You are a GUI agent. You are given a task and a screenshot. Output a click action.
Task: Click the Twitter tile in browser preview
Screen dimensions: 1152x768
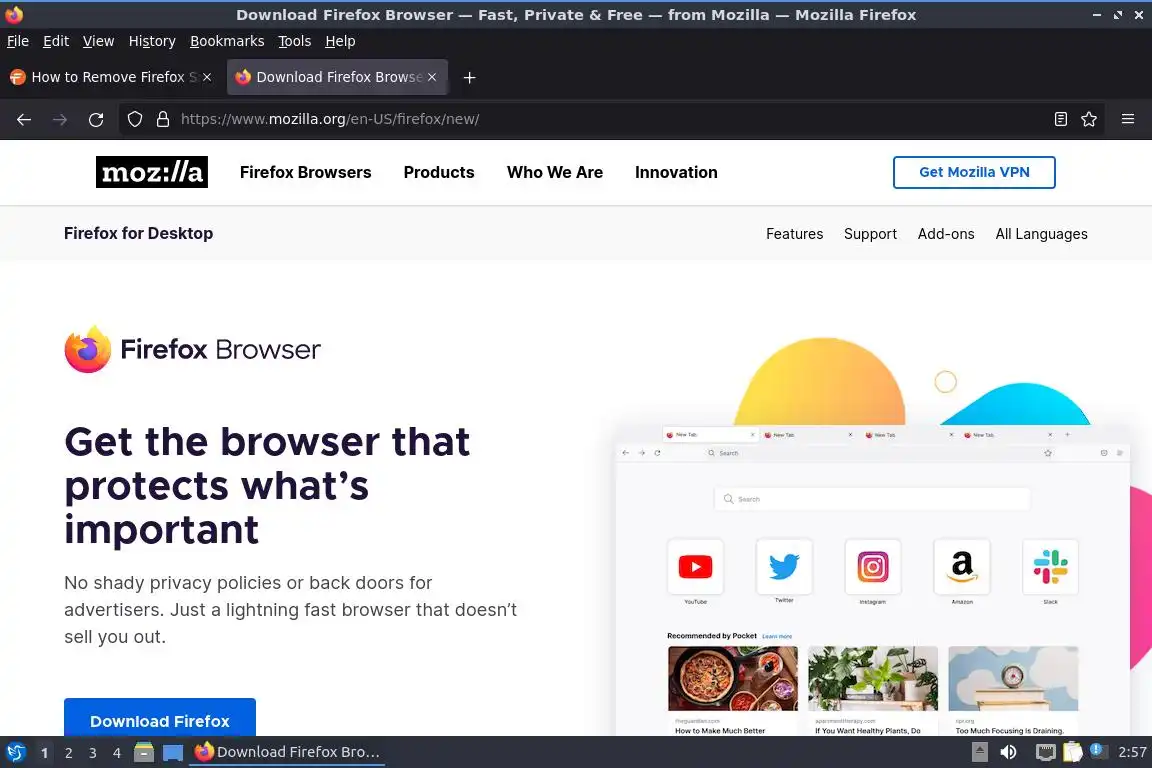[784, 567]
